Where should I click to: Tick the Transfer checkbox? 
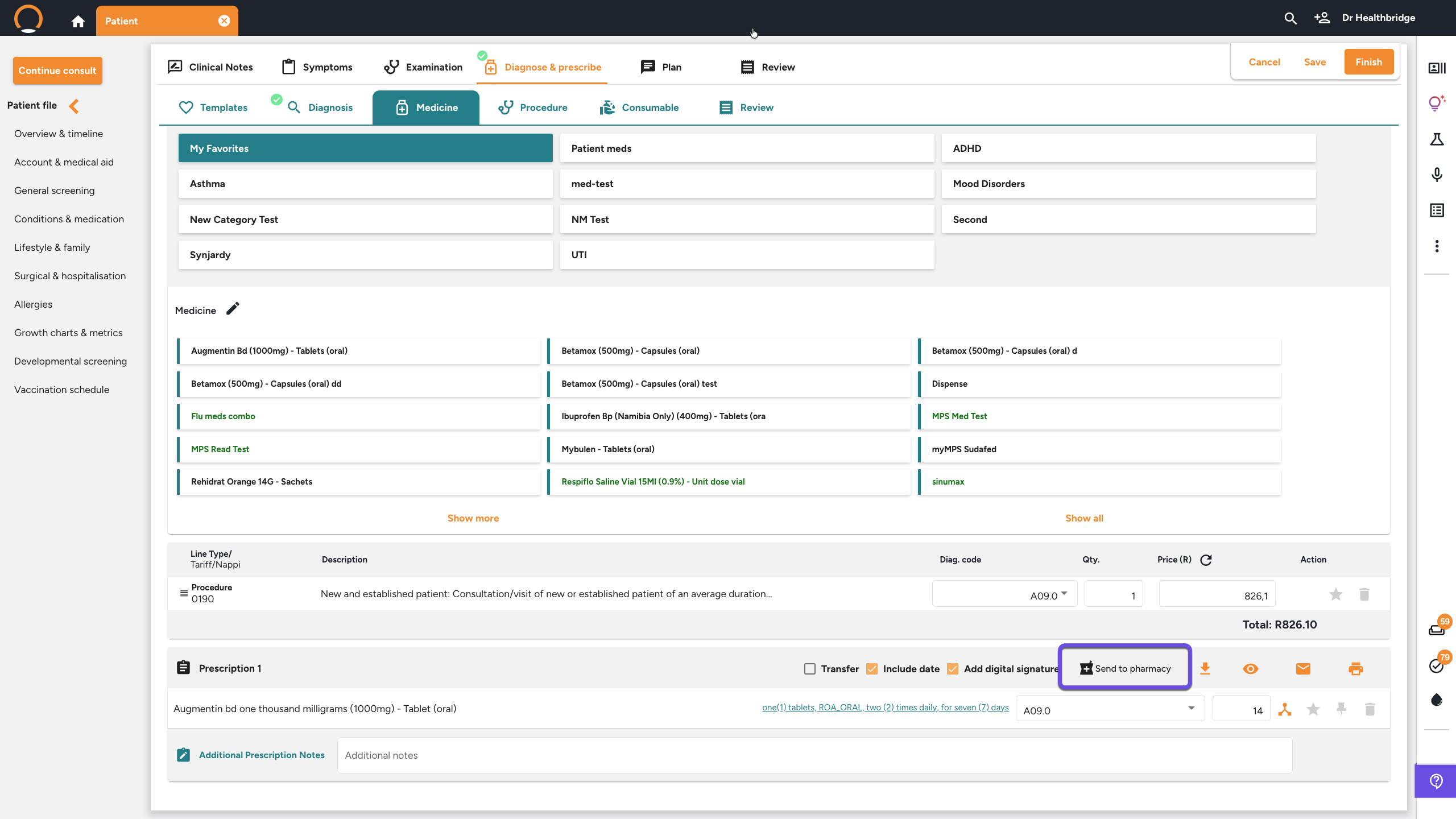click(810, 669)
